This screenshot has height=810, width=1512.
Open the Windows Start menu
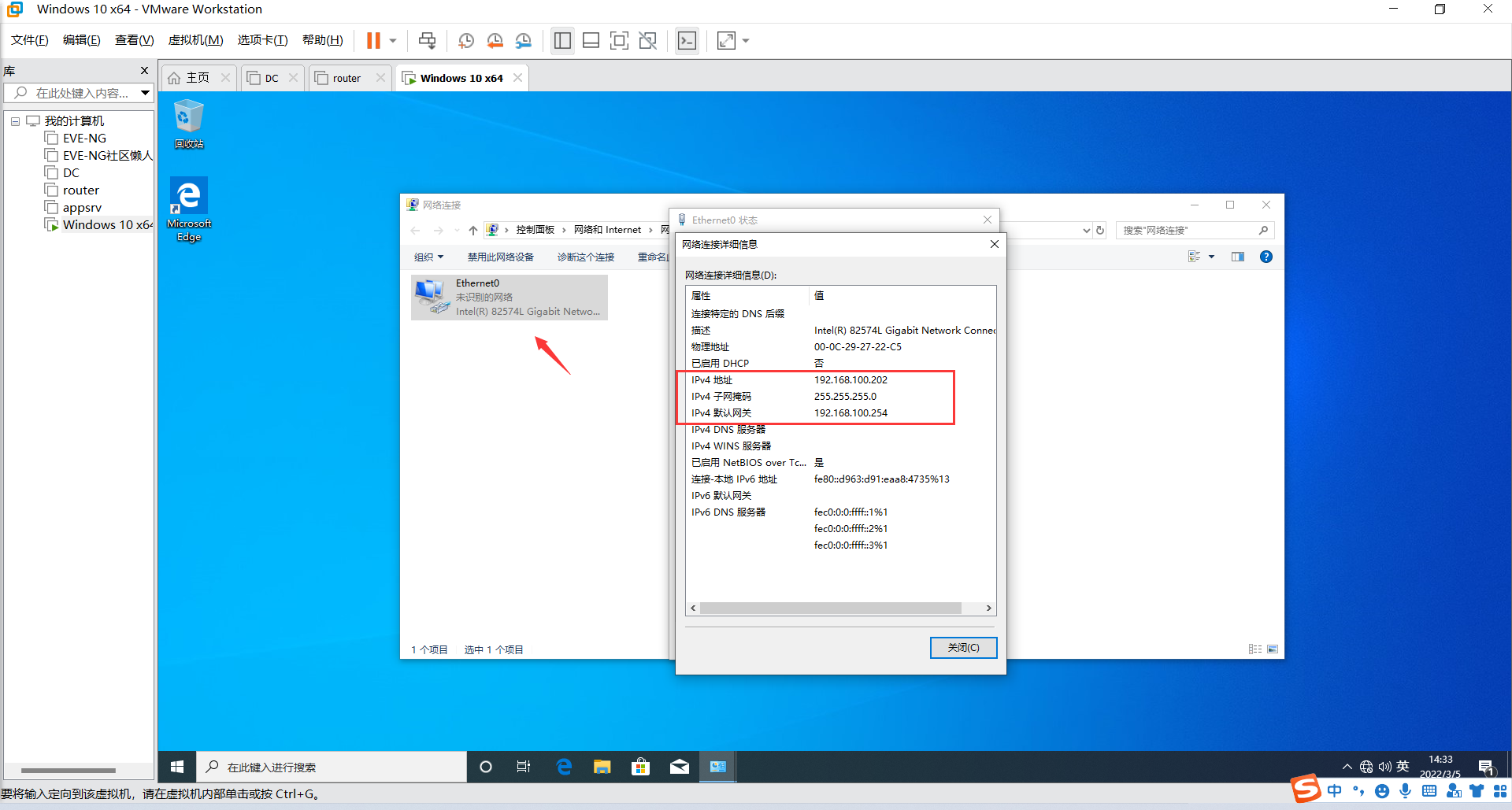(x=177, y=767)
